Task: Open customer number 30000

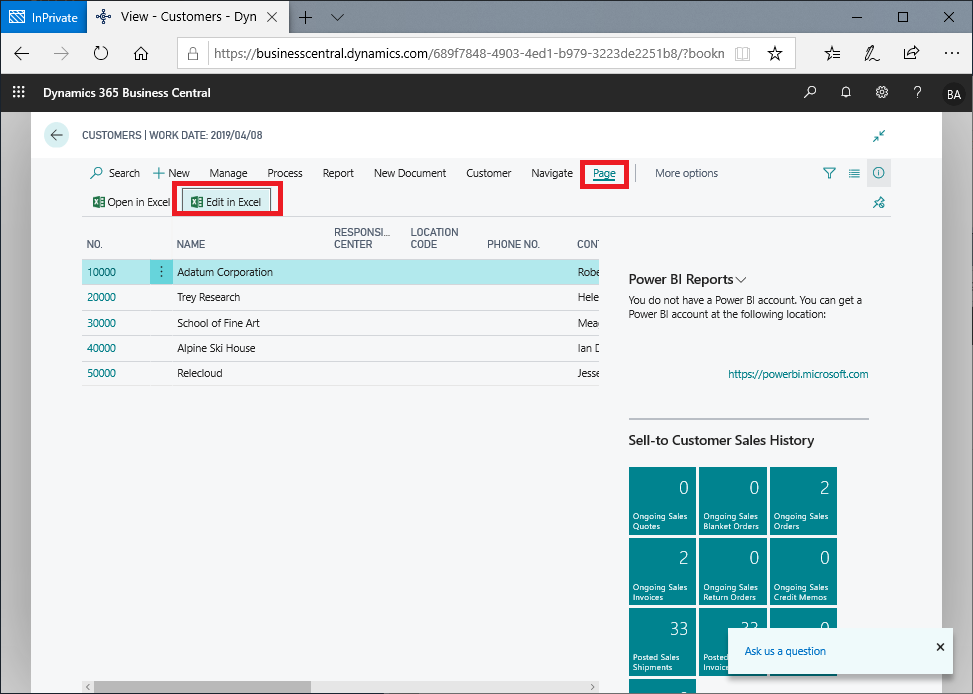Action: click(101, 323)
